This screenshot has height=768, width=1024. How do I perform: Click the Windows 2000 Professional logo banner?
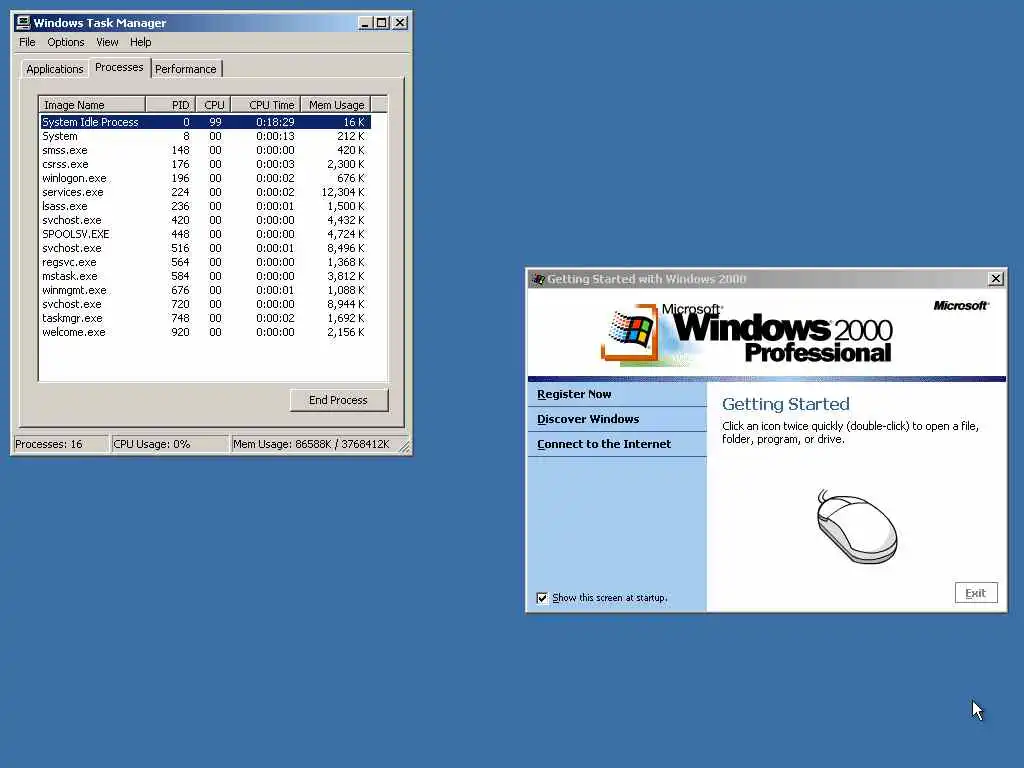[746, 334]
